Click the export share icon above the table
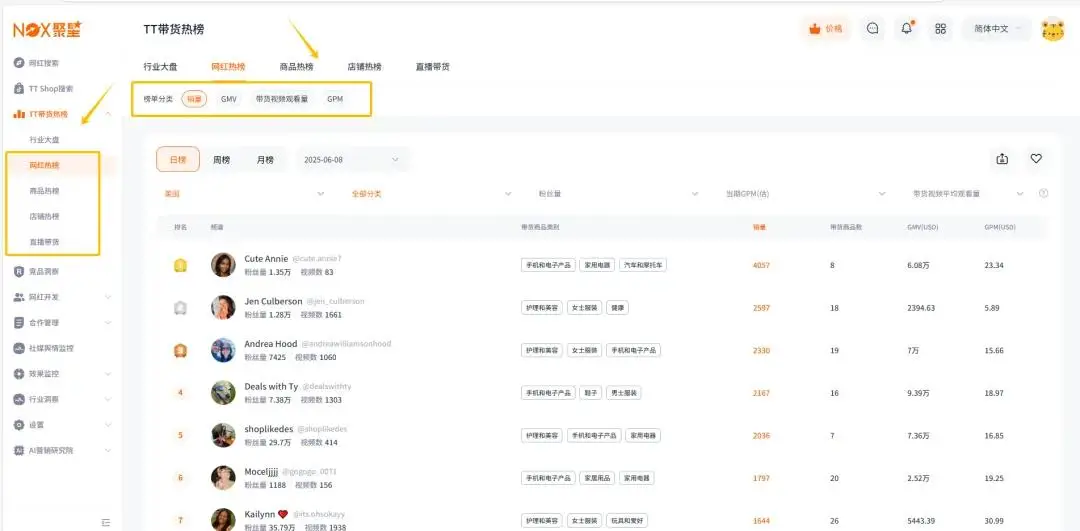The width and height of the screenshot is (1080, 531). (1002, 159)
